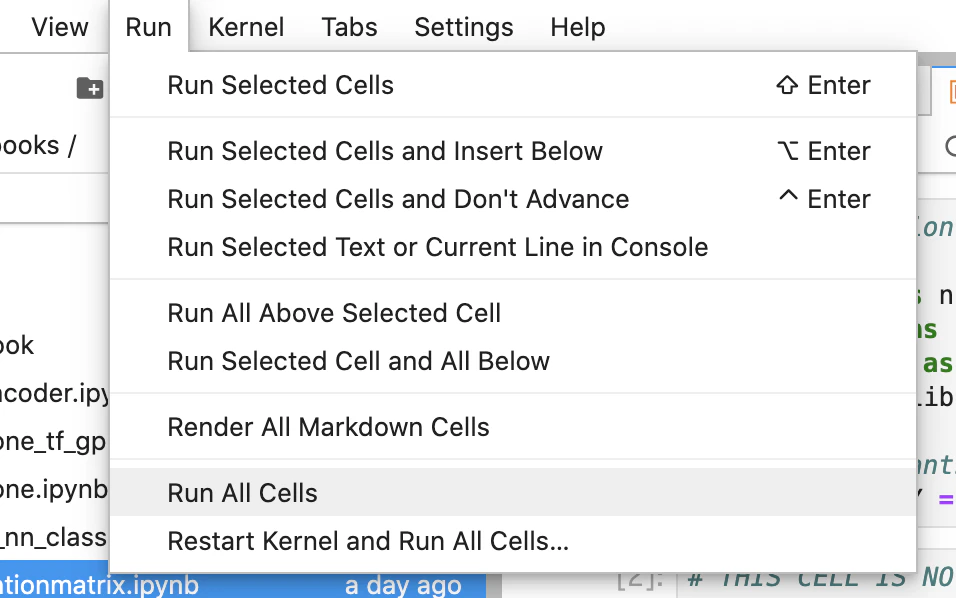Viewport: 956px width, 598px height.
Task: Select Render All Markdown Cells
Action: pyautogui.click(x=513, y=427)
